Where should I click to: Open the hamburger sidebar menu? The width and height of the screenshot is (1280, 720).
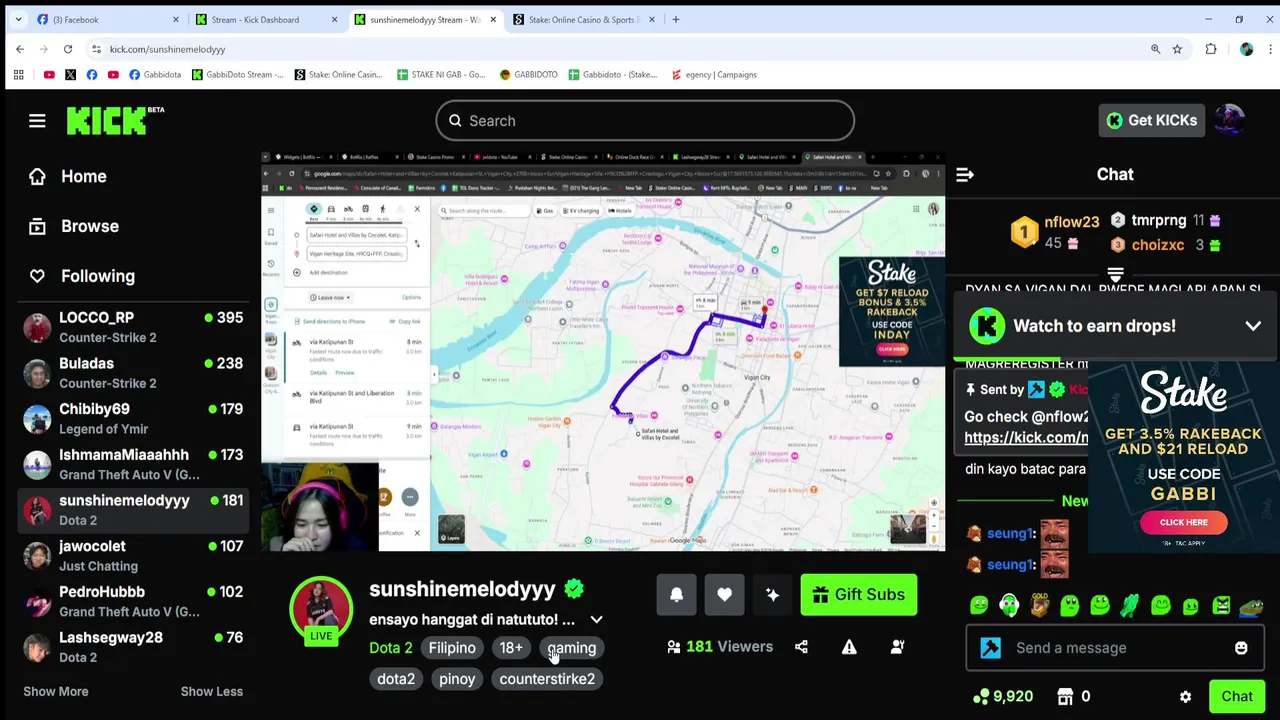(37, 121)
